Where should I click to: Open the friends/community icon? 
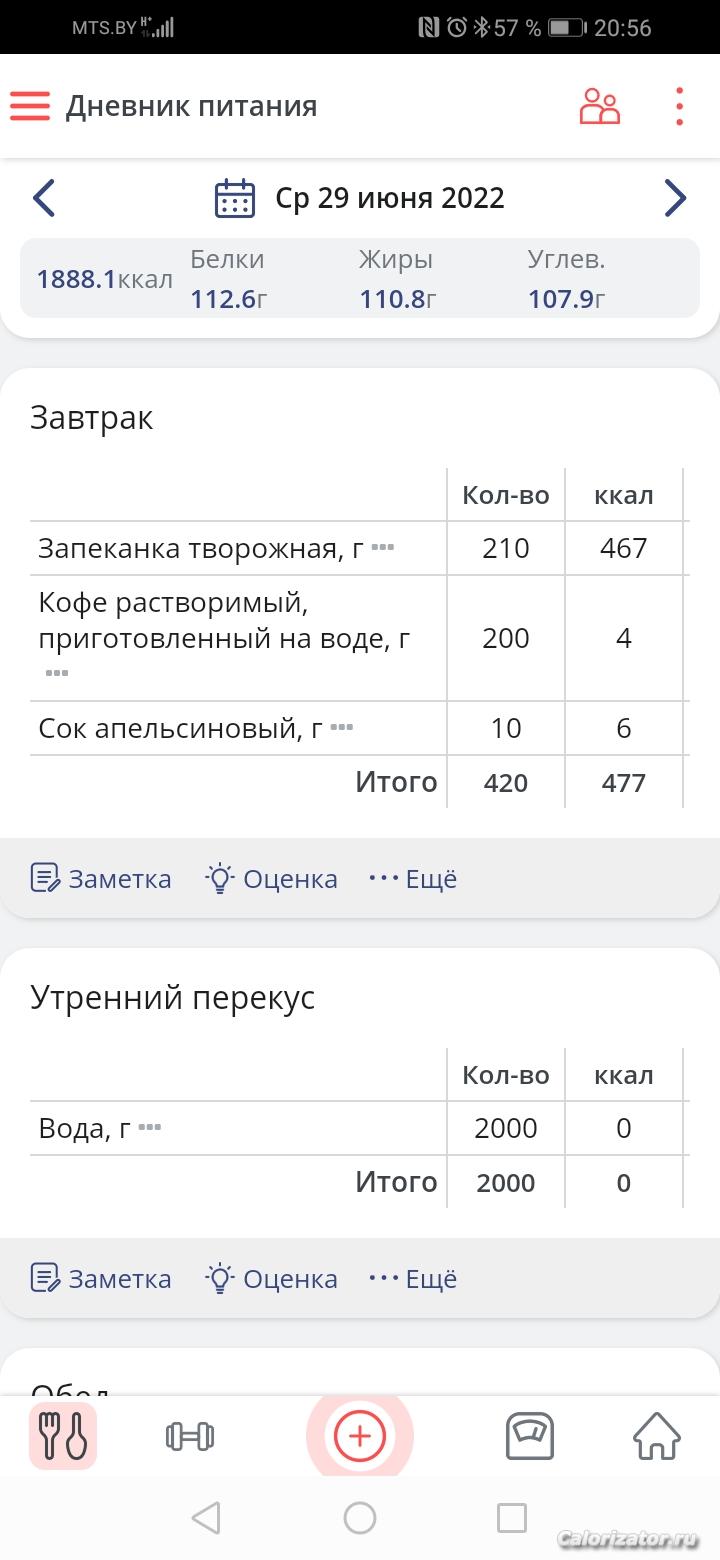pyautogui.click(x=599, y=106)
